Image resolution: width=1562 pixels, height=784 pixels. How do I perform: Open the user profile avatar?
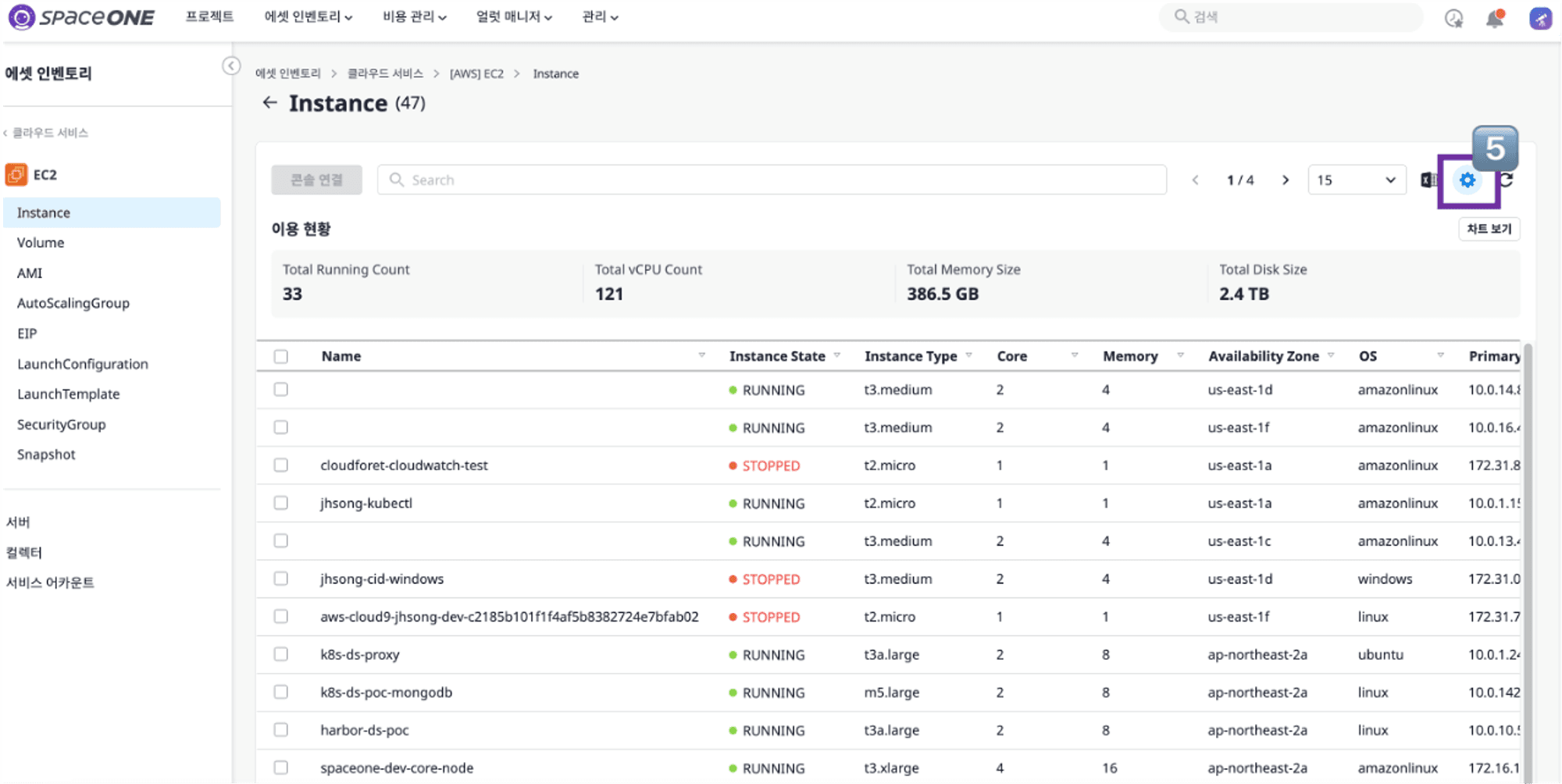[1540, 18]
